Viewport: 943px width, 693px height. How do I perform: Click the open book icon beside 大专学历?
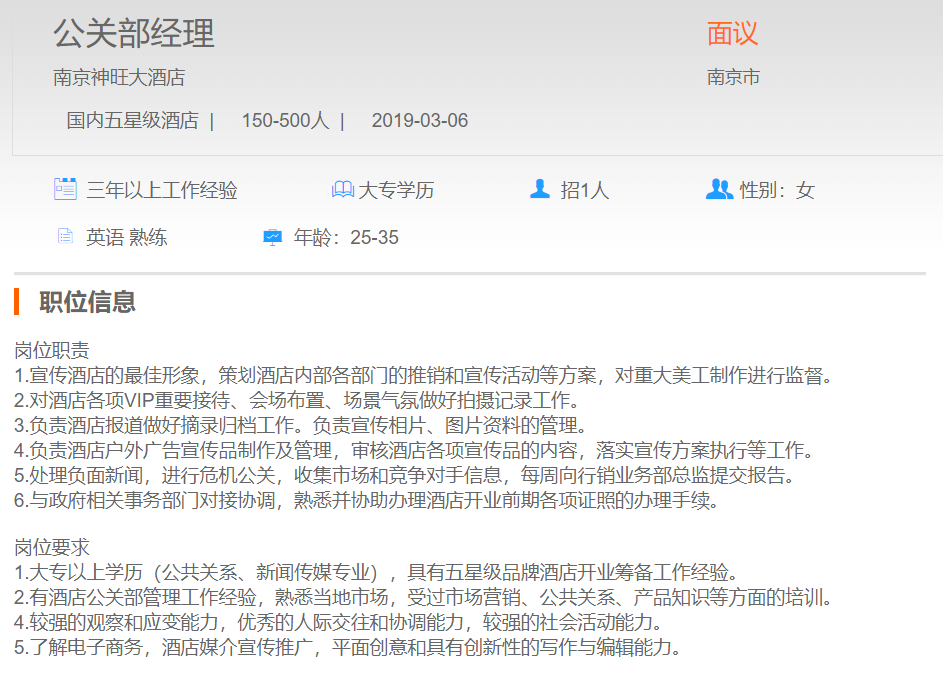point(343,189)
